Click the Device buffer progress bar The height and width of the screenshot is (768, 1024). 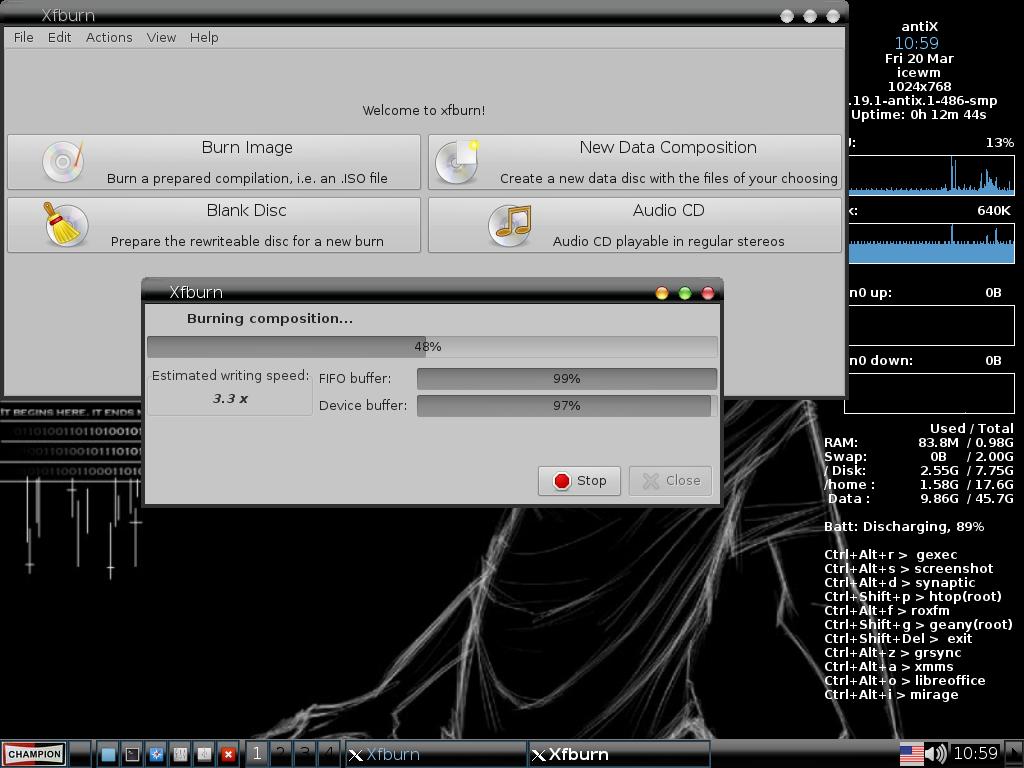[567, 406]
